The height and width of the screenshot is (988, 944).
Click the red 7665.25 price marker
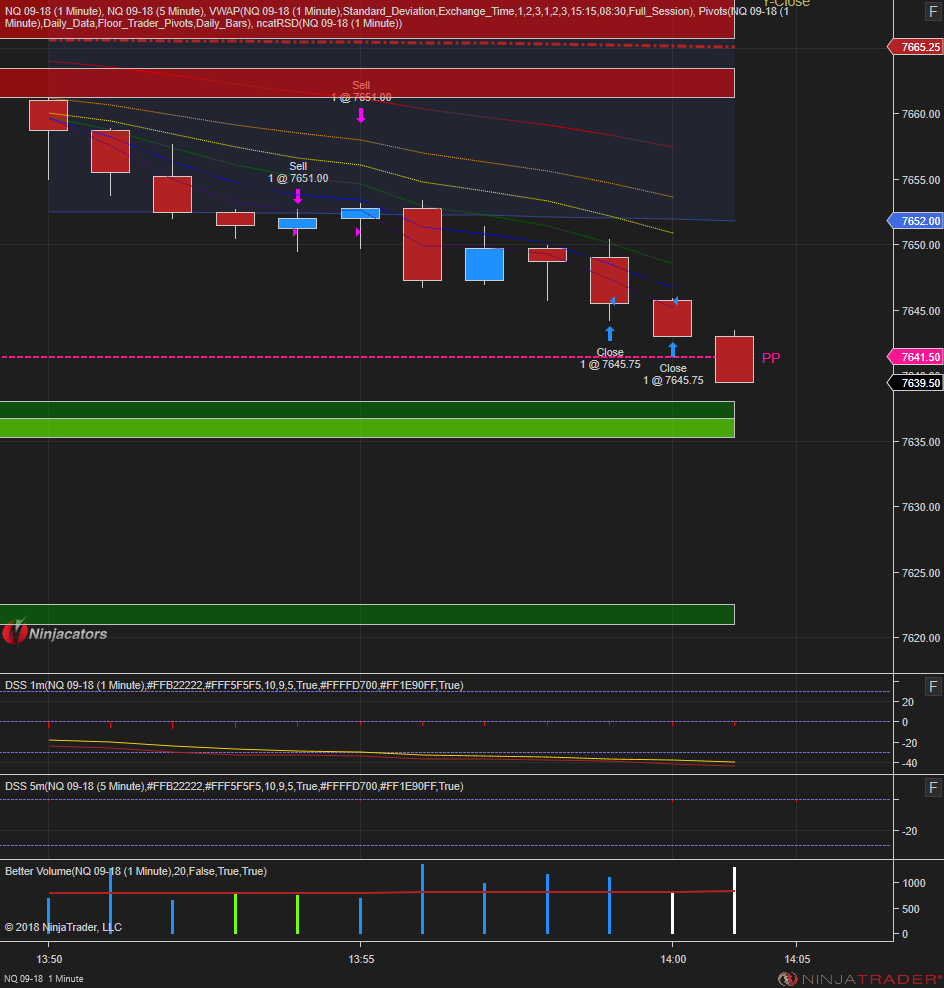tap(916, 47)
